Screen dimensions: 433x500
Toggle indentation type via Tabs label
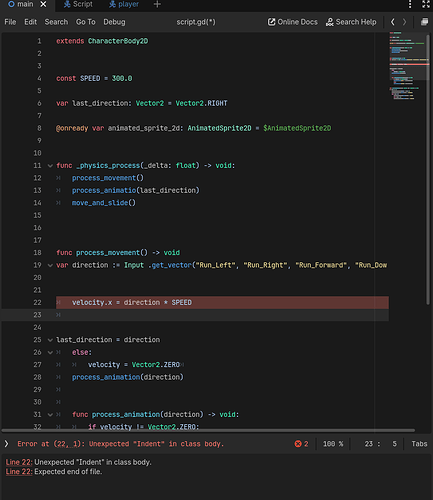pos(419,444)
